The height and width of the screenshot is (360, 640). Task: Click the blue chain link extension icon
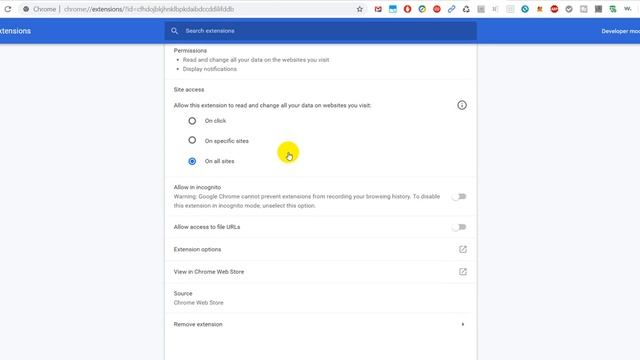[x=451, y=9]
